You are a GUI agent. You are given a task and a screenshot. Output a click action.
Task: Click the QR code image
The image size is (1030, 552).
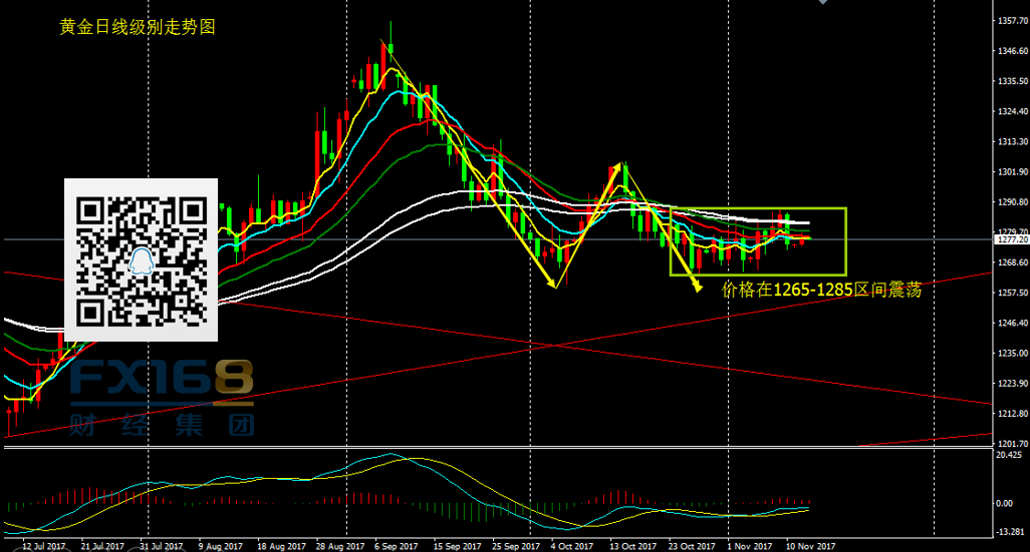click(141, 256)
